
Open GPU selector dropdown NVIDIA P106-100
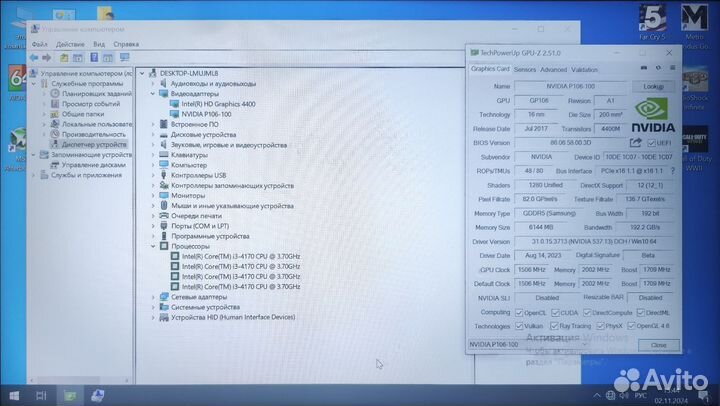coord(529,344)
